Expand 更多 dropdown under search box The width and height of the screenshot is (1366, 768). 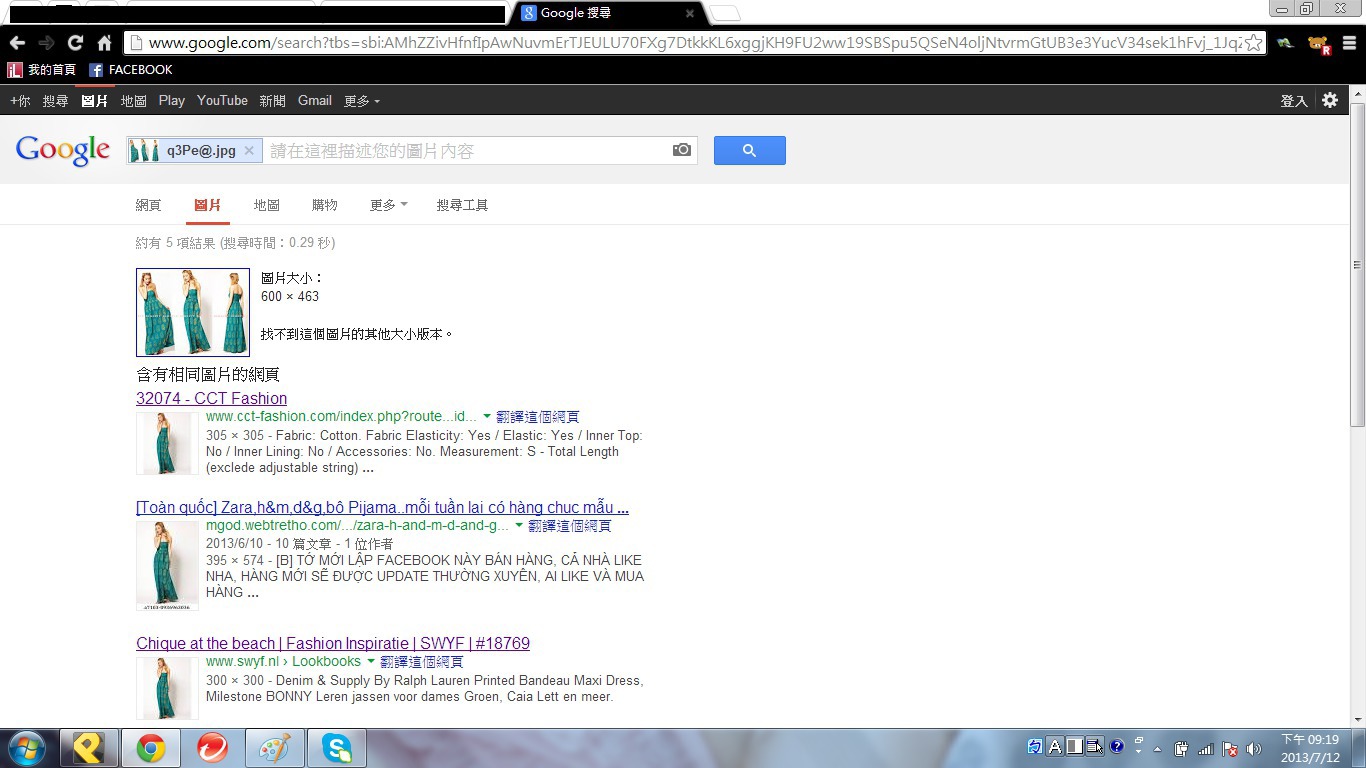click(389, 205)
